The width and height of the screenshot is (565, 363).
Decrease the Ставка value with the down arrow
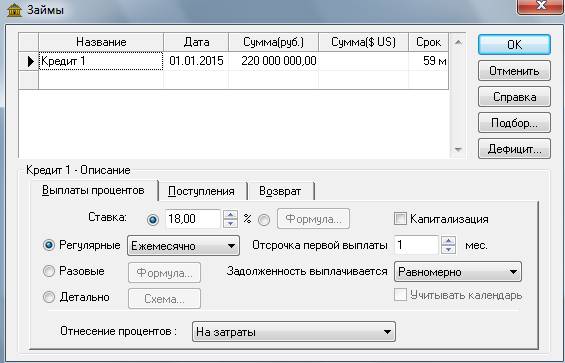click(x=230, y=223)
